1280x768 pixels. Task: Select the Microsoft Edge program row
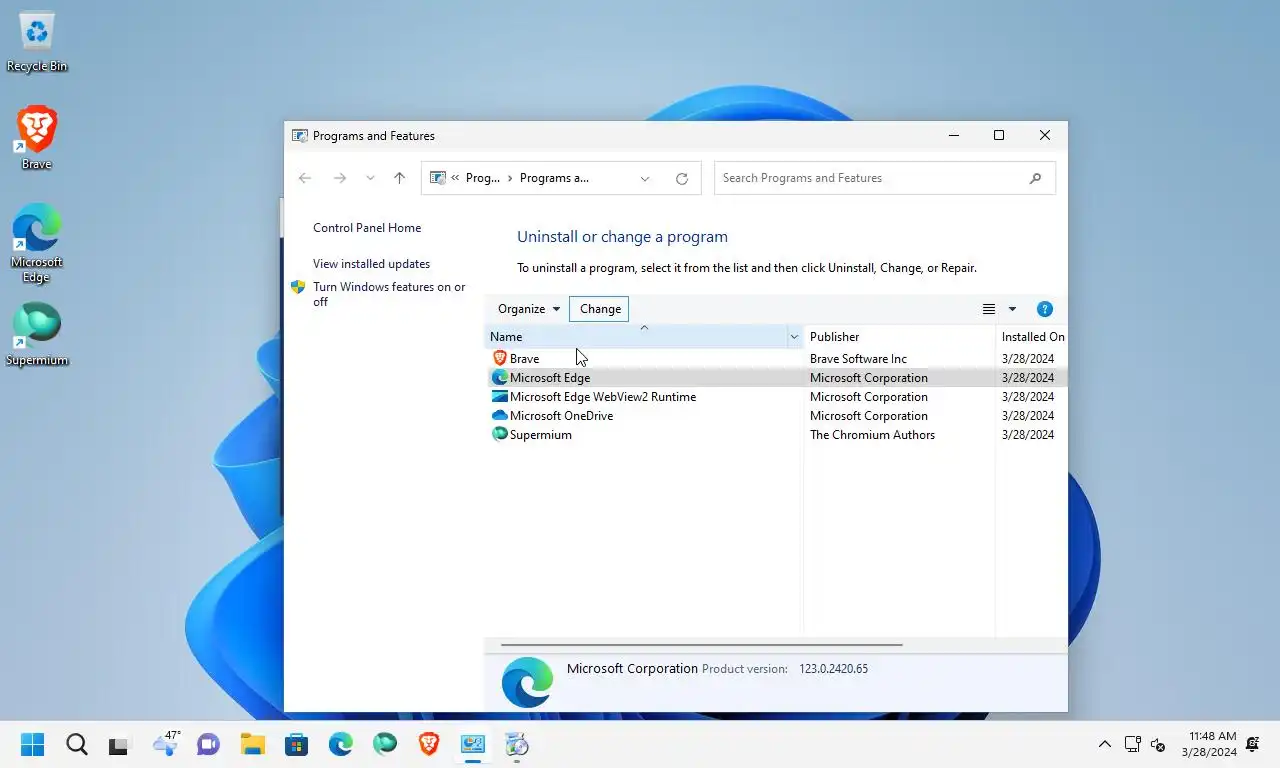776,378
